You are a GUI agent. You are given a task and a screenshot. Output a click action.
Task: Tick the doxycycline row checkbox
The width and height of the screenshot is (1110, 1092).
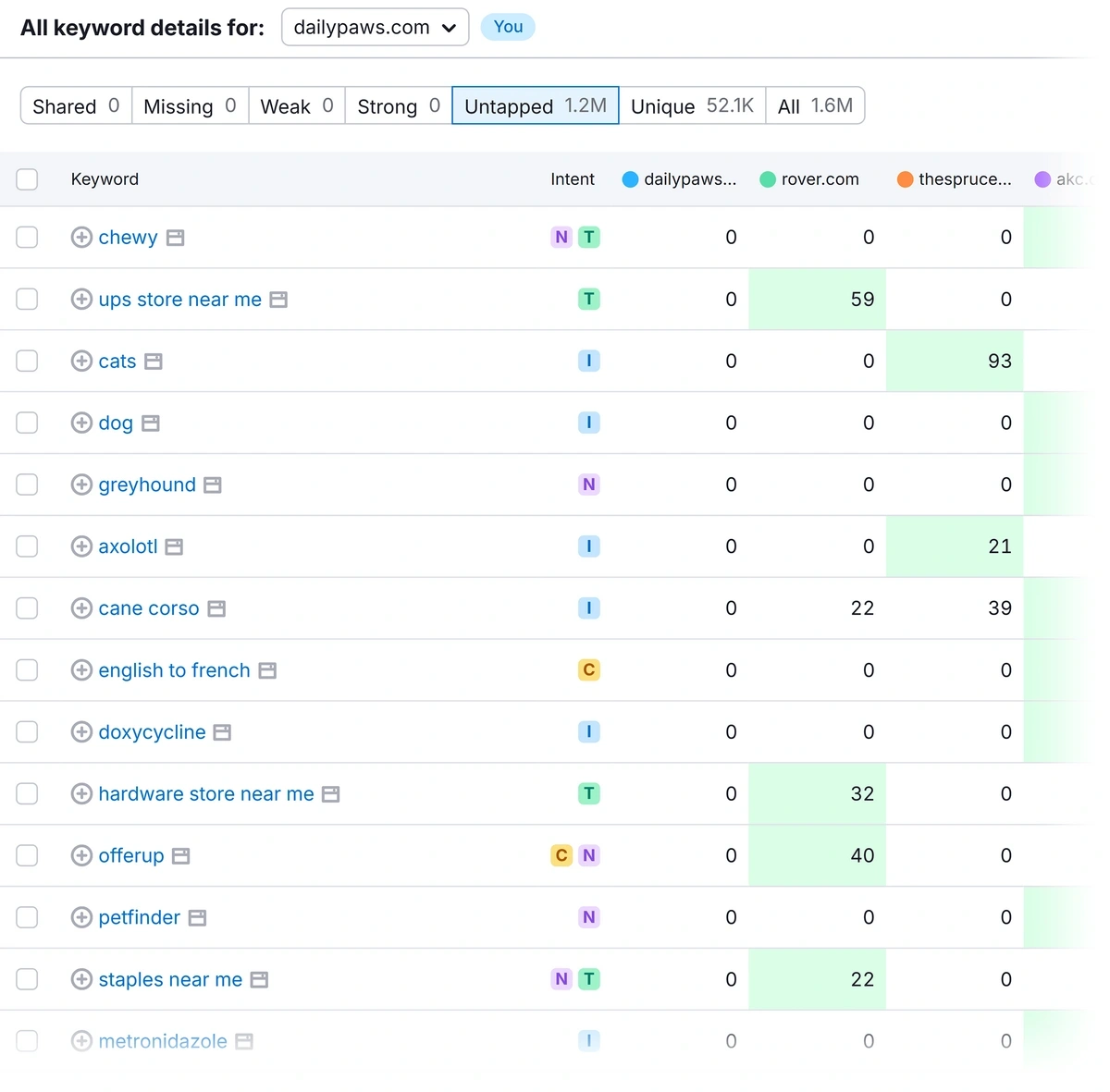coord(27,732)
